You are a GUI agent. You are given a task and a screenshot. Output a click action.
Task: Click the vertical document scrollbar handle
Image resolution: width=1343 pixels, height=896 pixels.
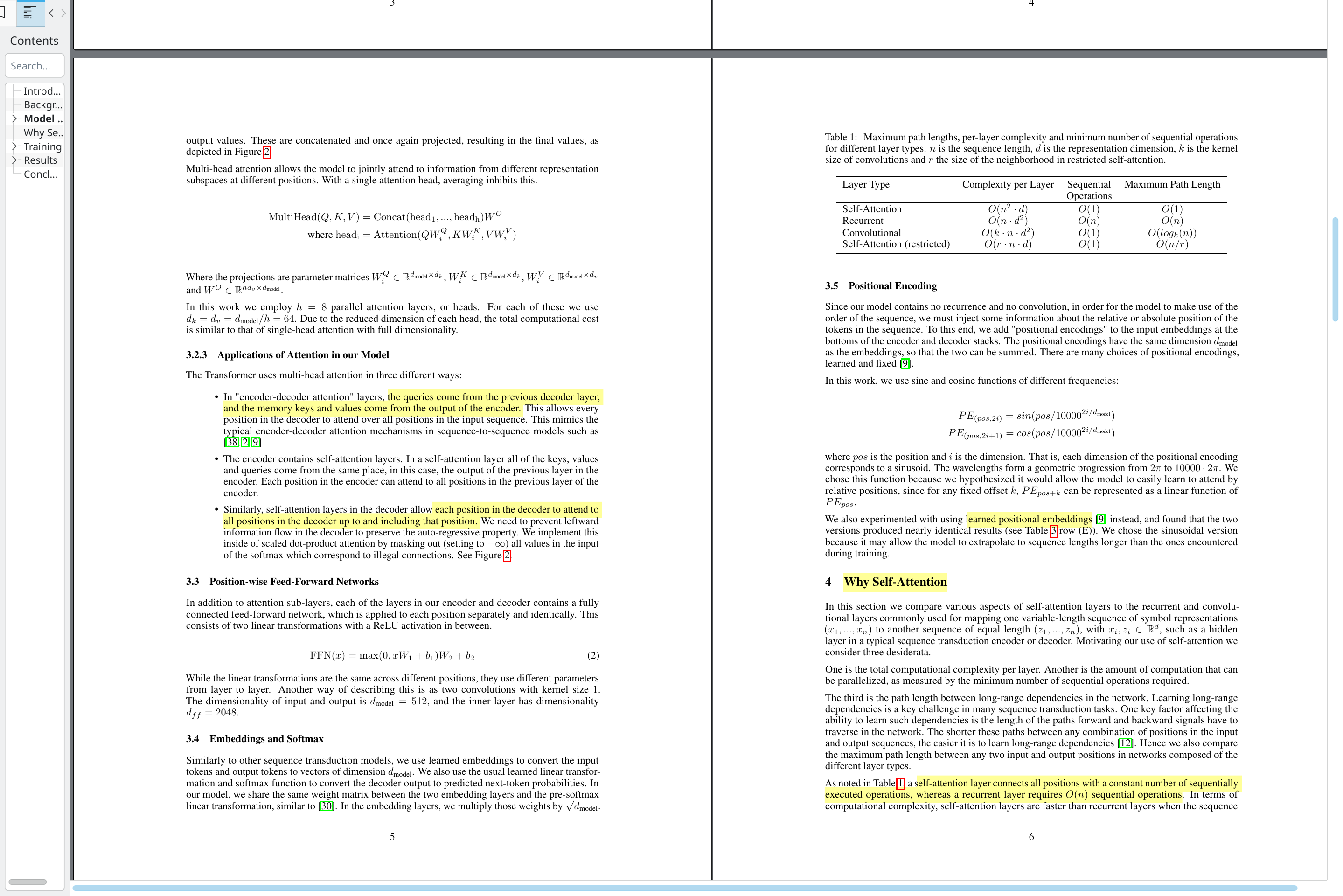click(1335, 269)
